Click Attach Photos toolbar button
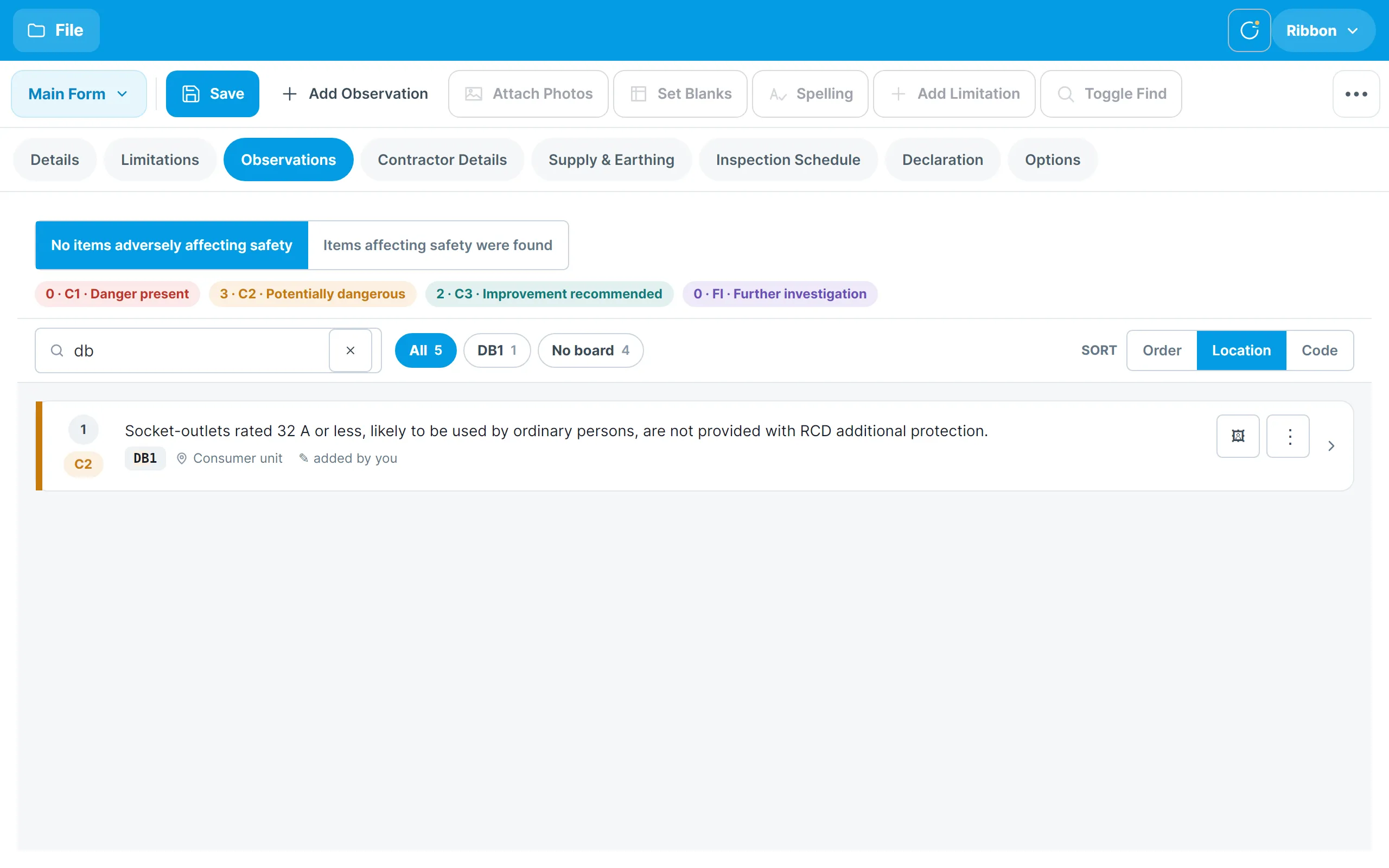Image resolution: width=1389 pixels, height=868 pixels. pyautogui.click(x=528, y=93)
